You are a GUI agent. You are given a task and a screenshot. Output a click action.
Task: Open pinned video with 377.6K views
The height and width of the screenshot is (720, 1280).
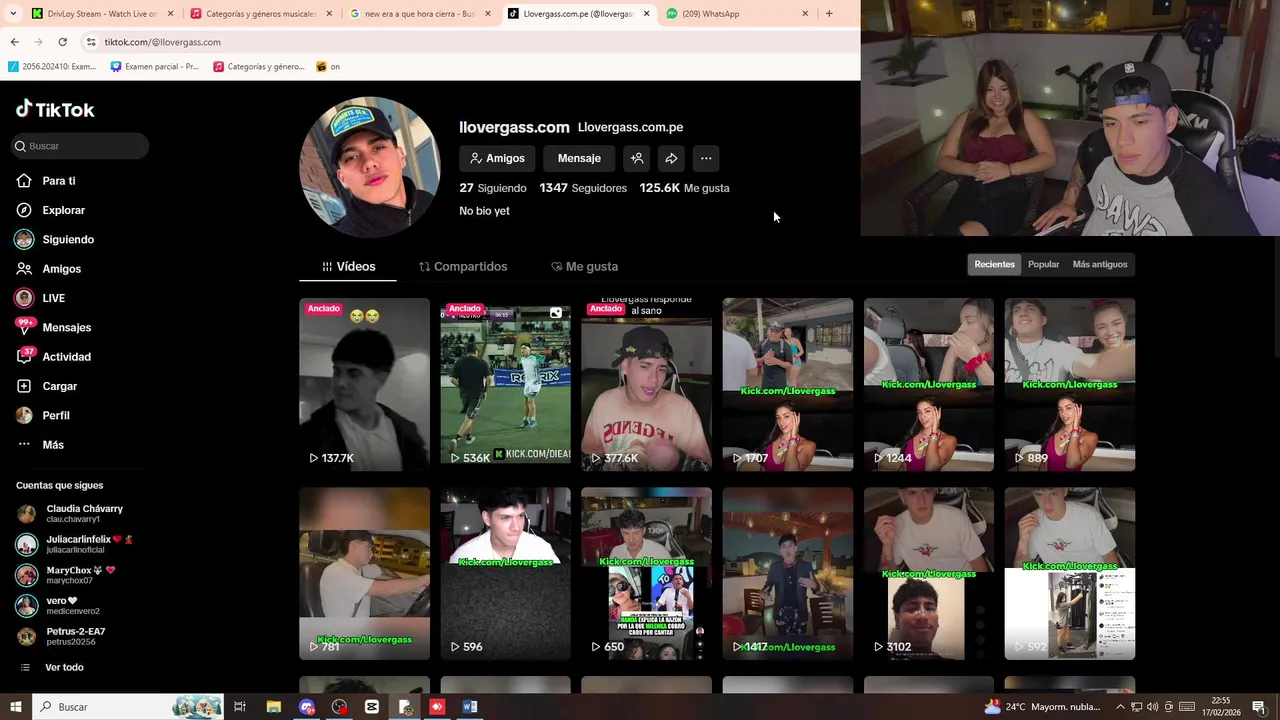point(646,384)
